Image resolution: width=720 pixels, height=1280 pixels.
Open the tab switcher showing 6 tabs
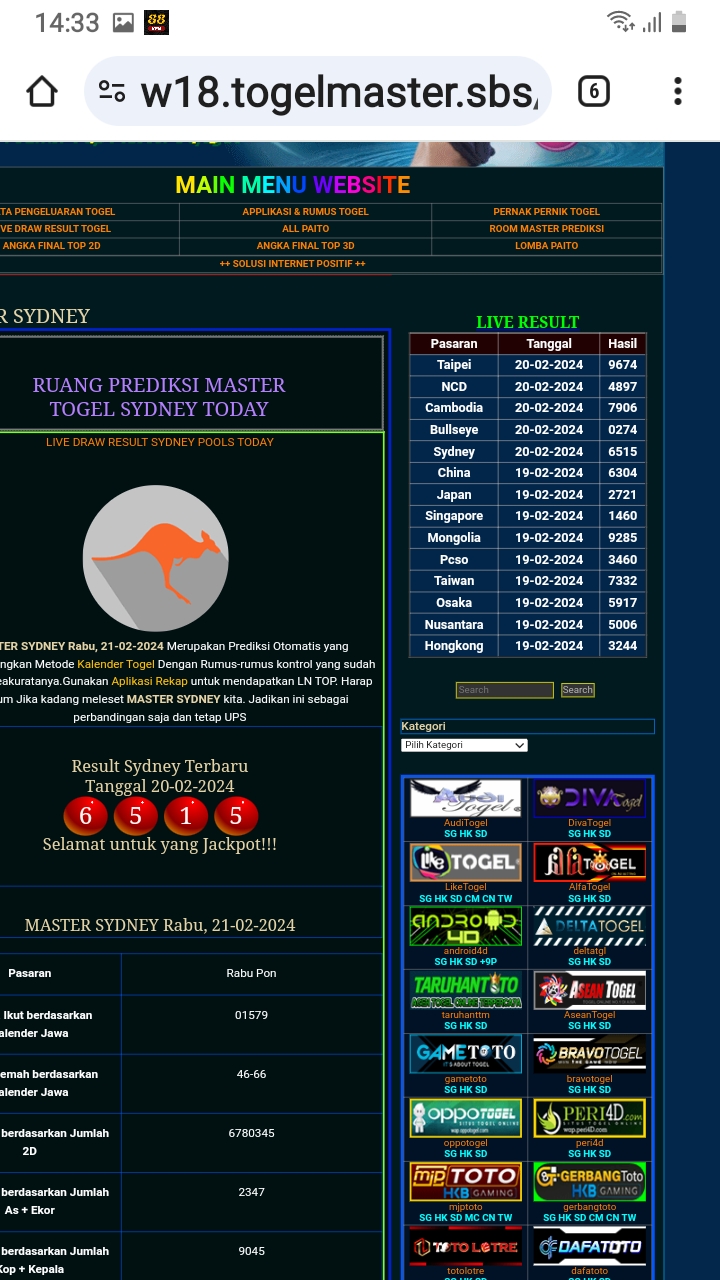[x=593, y=92]
